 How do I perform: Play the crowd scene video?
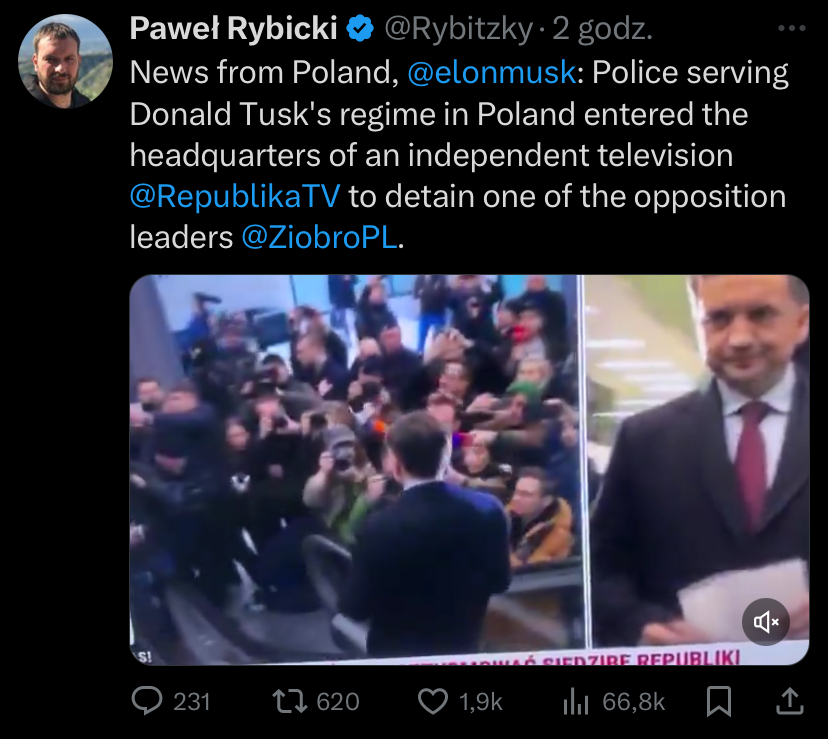[469, 470]
